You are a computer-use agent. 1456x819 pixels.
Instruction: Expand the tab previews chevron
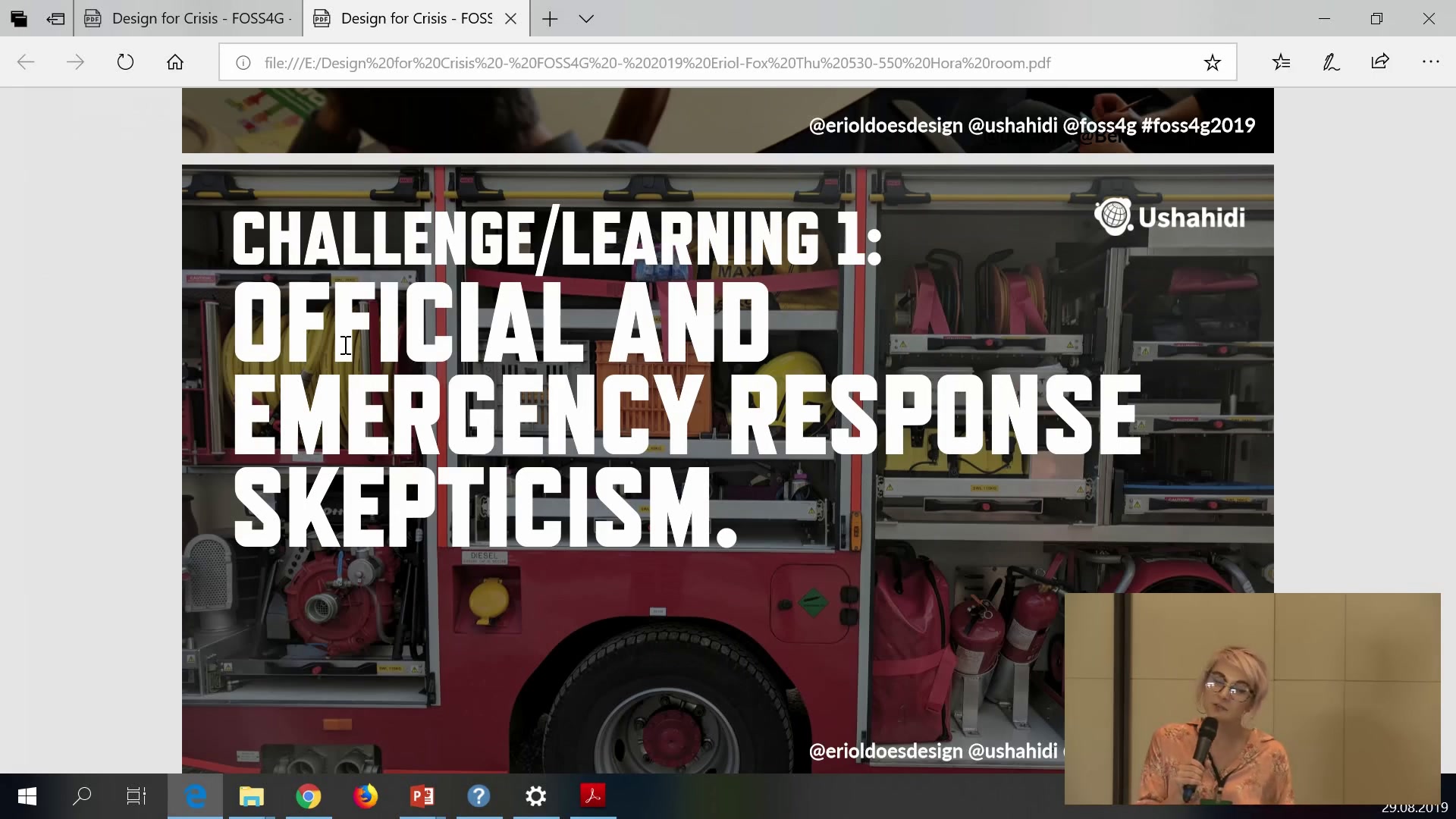click(x=586, y=19)
